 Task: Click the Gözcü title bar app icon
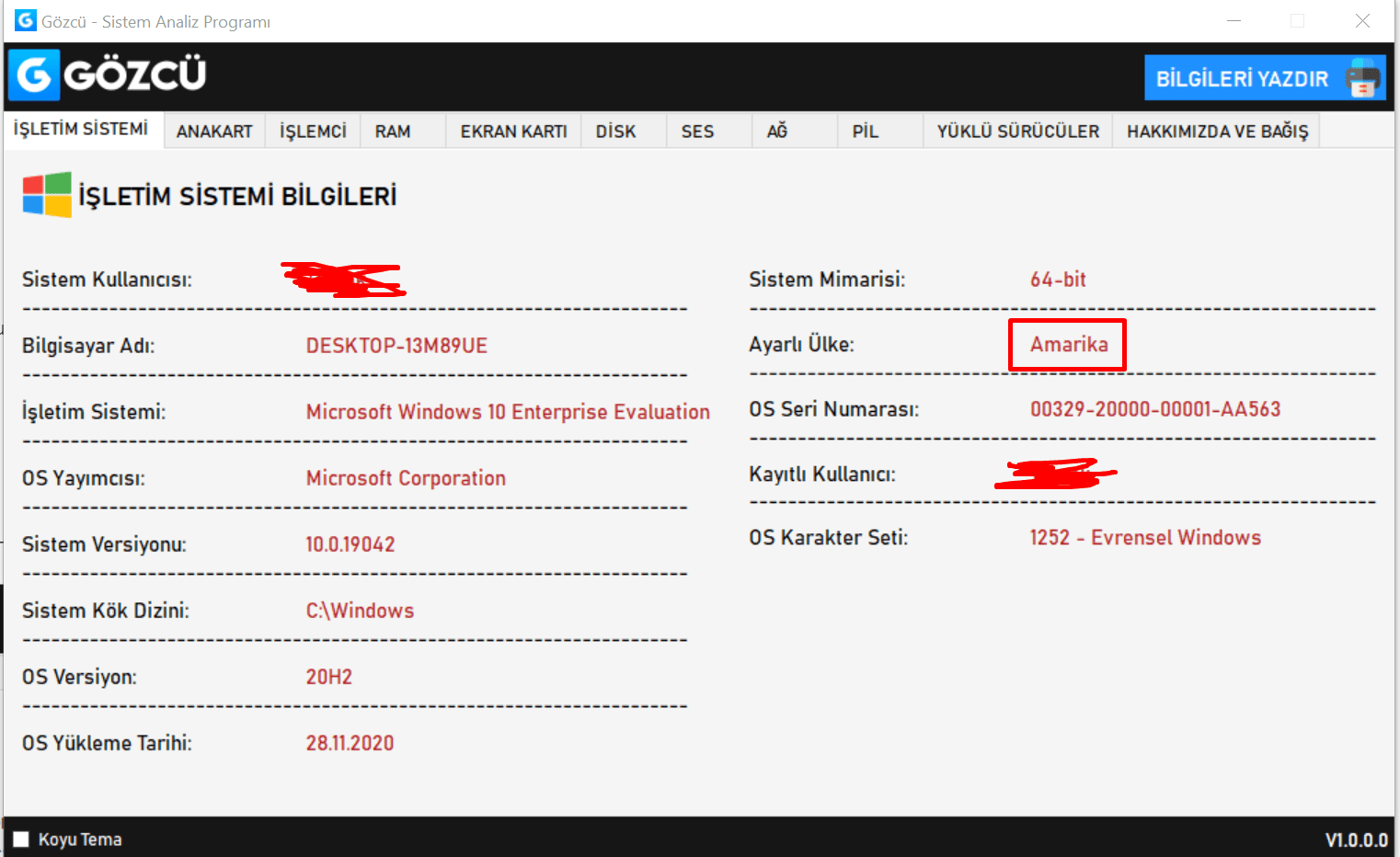pyautogui.click(x=26, y=20)
